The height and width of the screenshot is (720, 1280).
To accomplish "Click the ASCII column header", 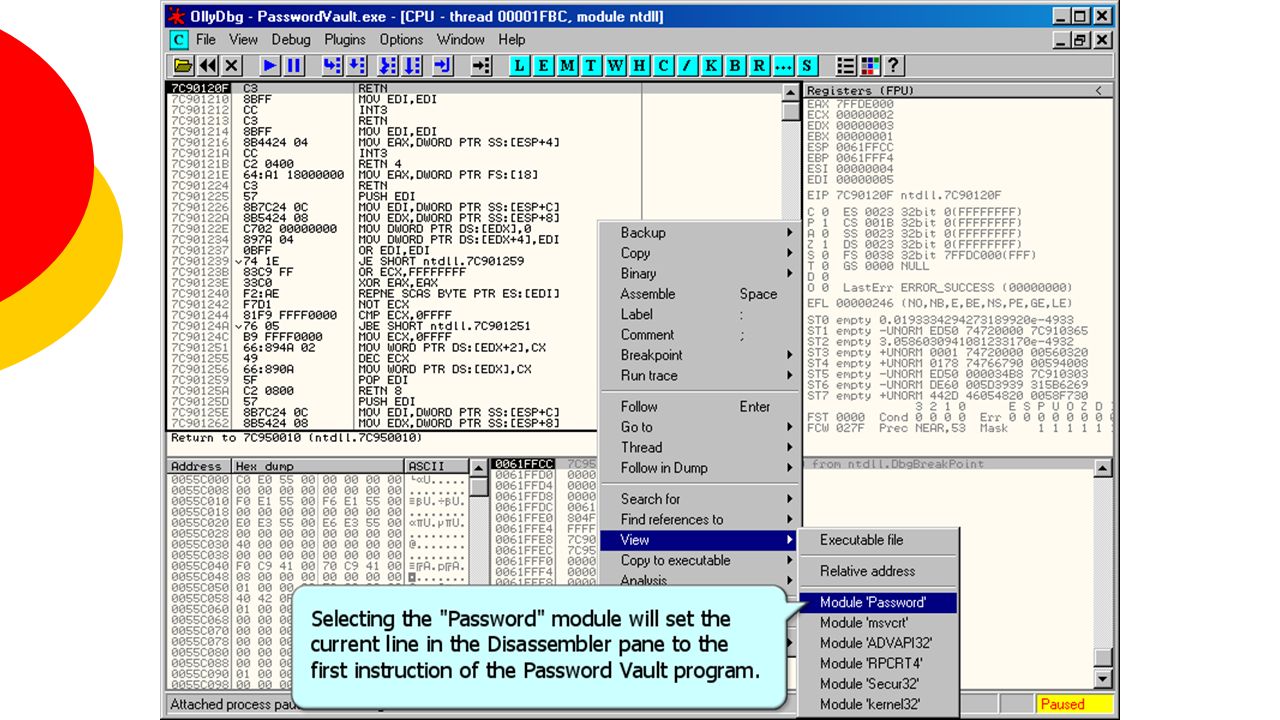I will pyautogui.click(x=436, y=466).
